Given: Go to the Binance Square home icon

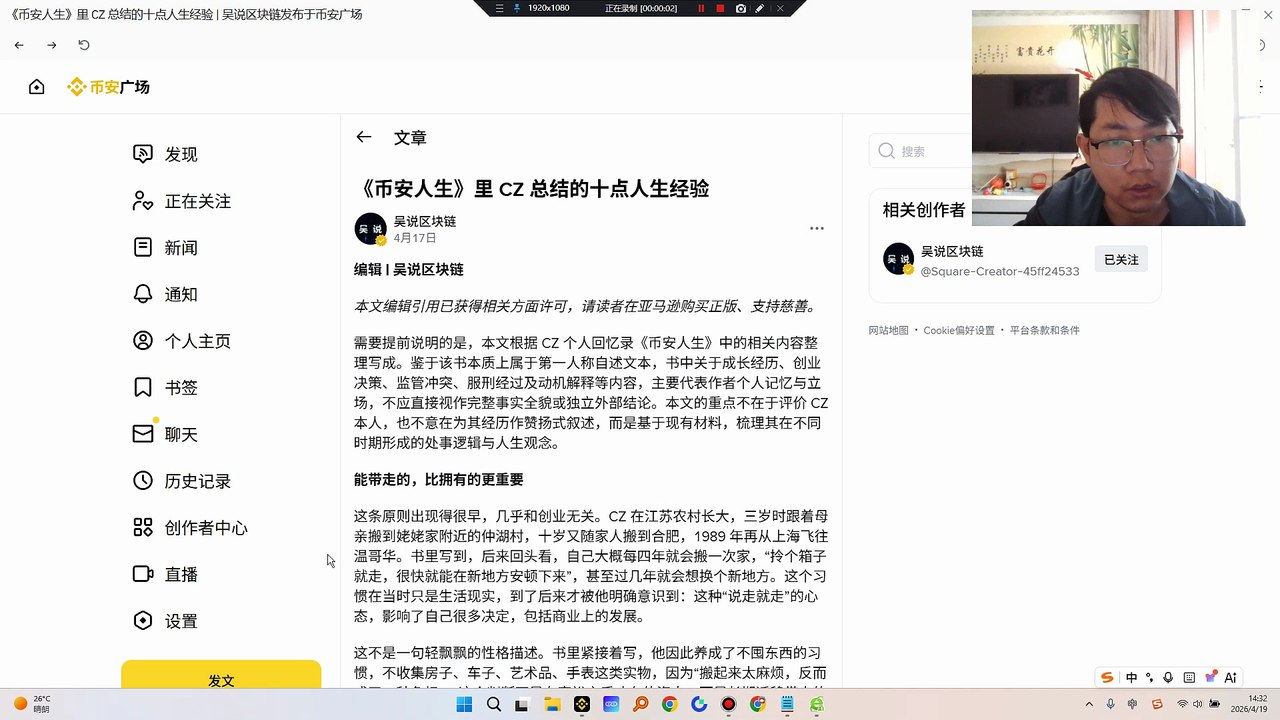Looking at the screenshot, I should (37, 87).
